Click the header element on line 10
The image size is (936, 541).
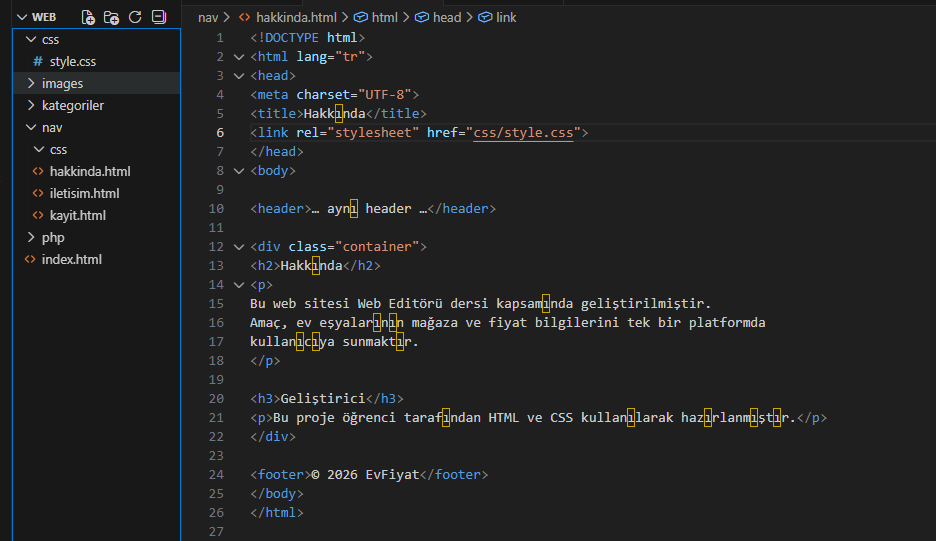pos(373,208)
